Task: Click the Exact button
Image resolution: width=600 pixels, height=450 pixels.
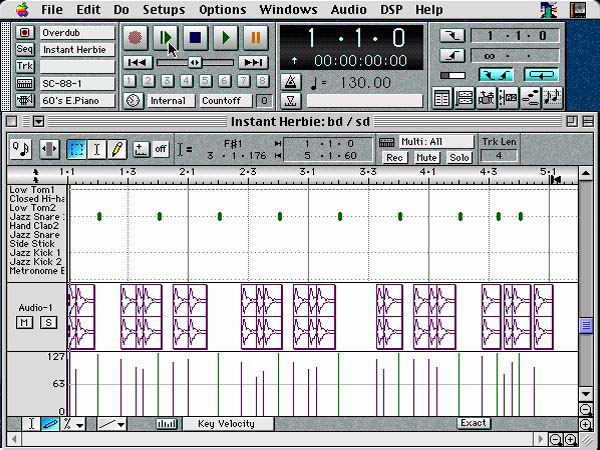Action: pyautogui.click(x=473, y=423)
